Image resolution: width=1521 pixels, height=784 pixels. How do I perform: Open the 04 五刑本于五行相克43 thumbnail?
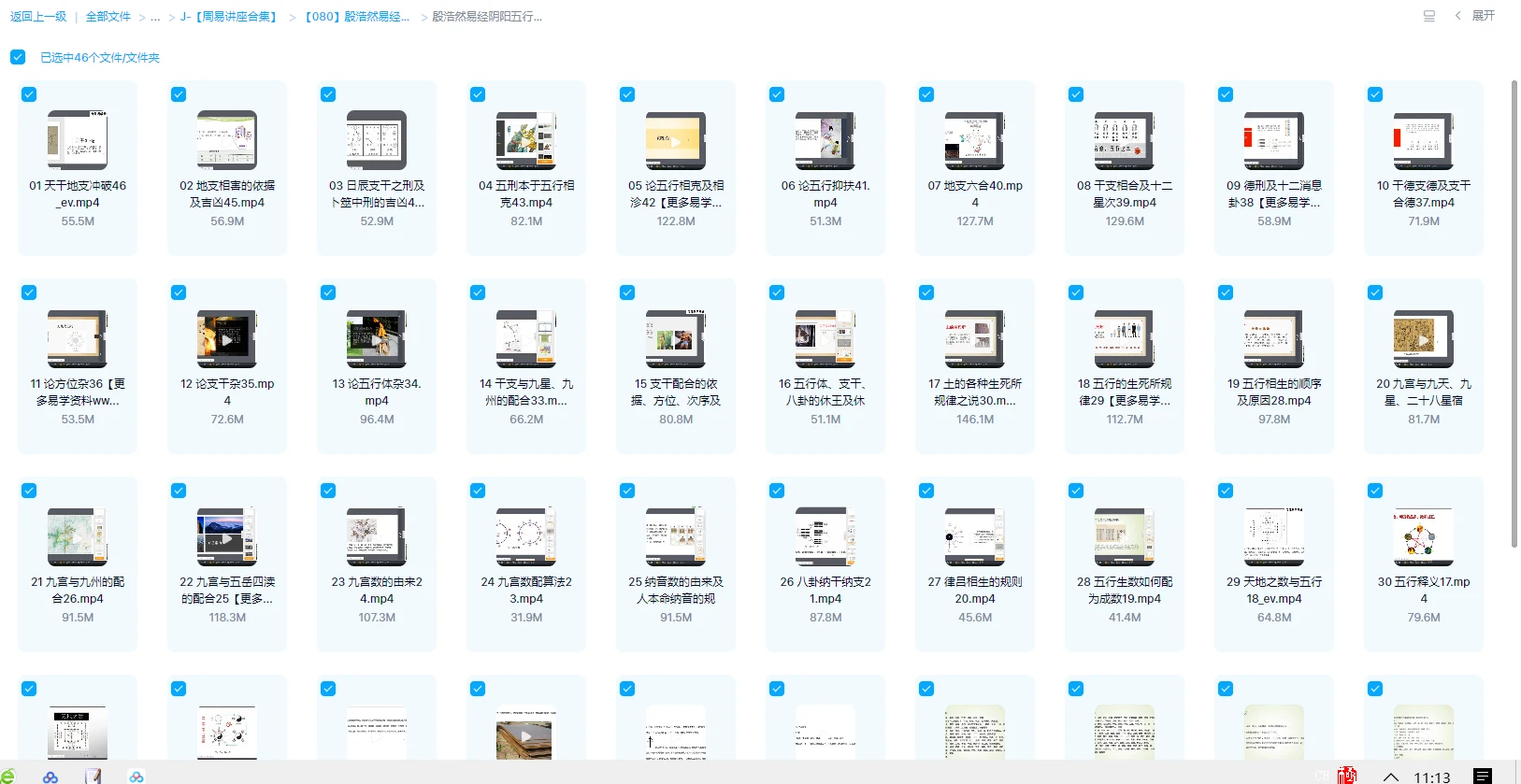click(x=526, y=140)
